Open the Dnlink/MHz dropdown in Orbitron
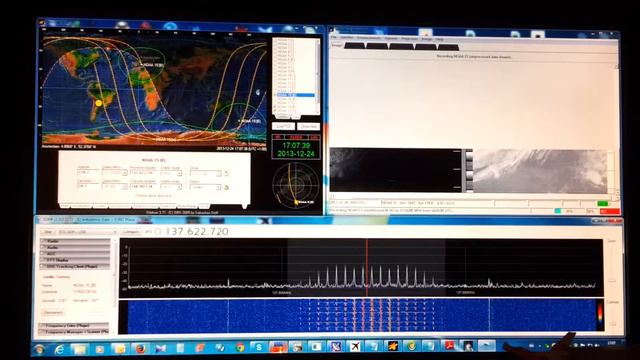The image size is (640, 360). coord(115,173)
